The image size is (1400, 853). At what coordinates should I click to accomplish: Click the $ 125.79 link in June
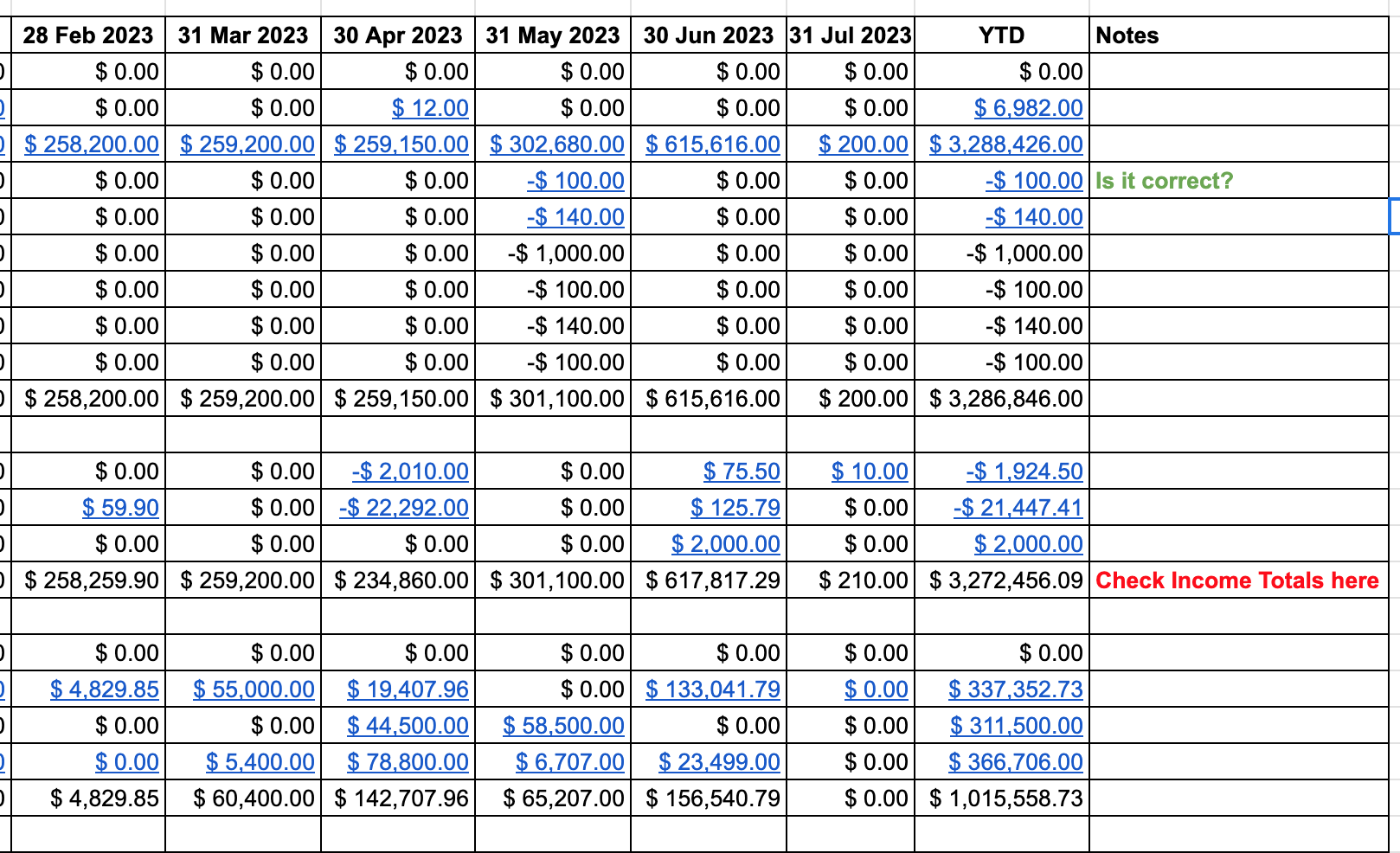pos(735,508)
